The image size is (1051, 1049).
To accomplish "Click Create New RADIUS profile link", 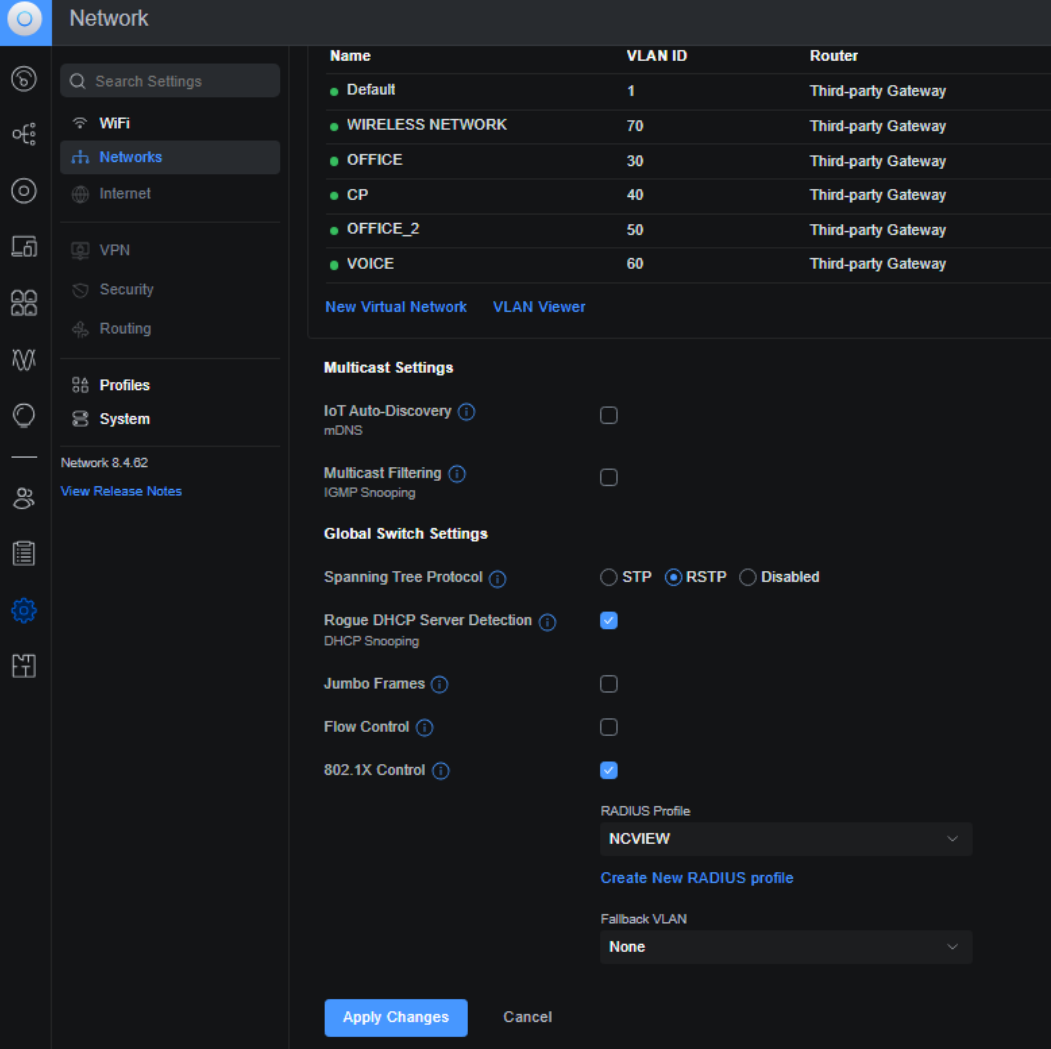I will (696, 878).
